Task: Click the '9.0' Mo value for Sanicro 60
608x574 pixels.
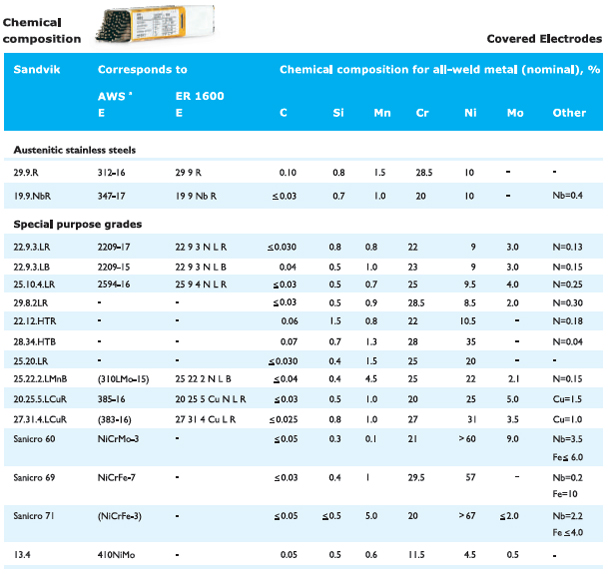Action: 512,439
